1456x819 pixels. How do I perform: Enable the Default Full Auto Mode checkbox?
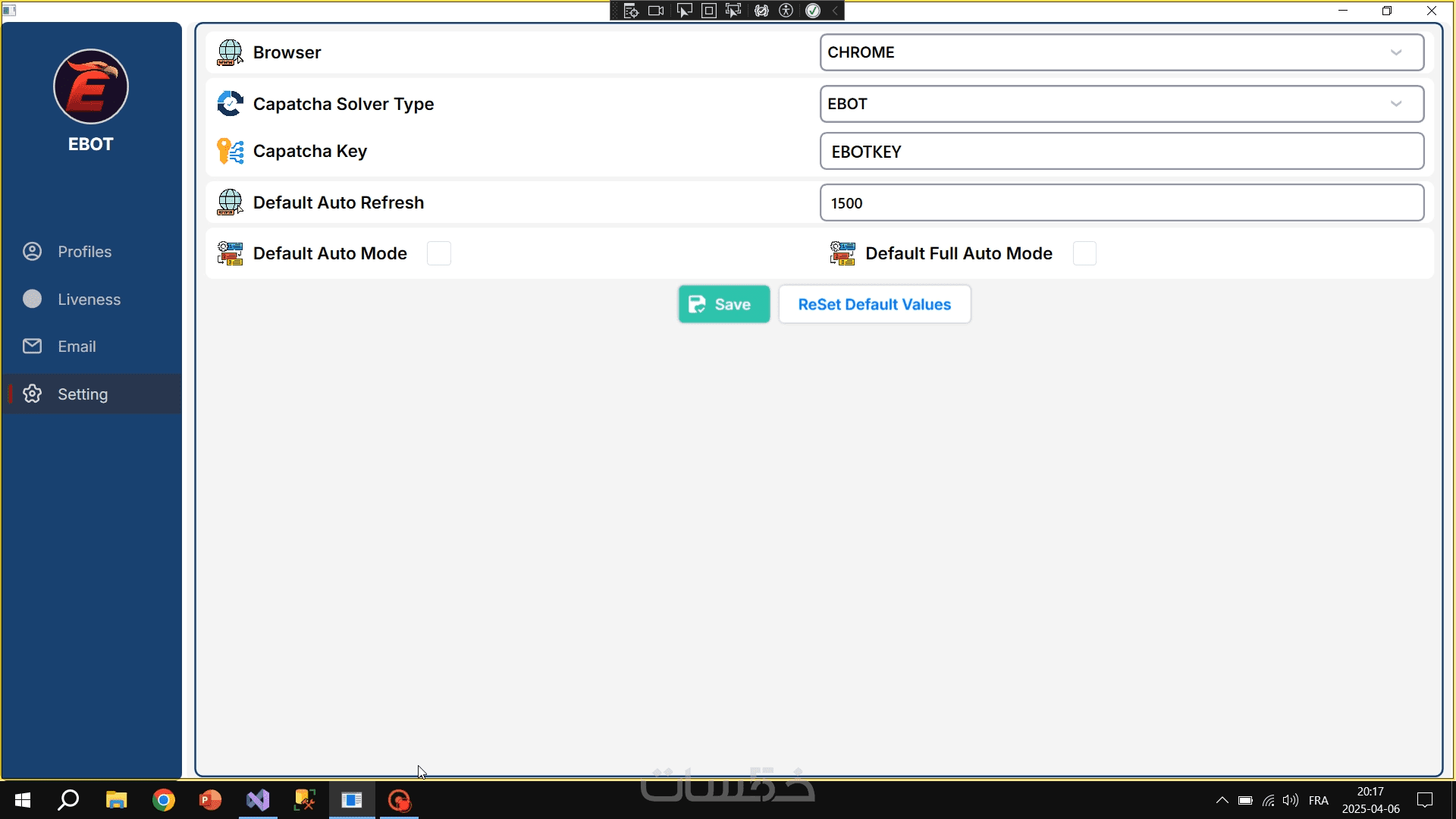click(1084, 253)
